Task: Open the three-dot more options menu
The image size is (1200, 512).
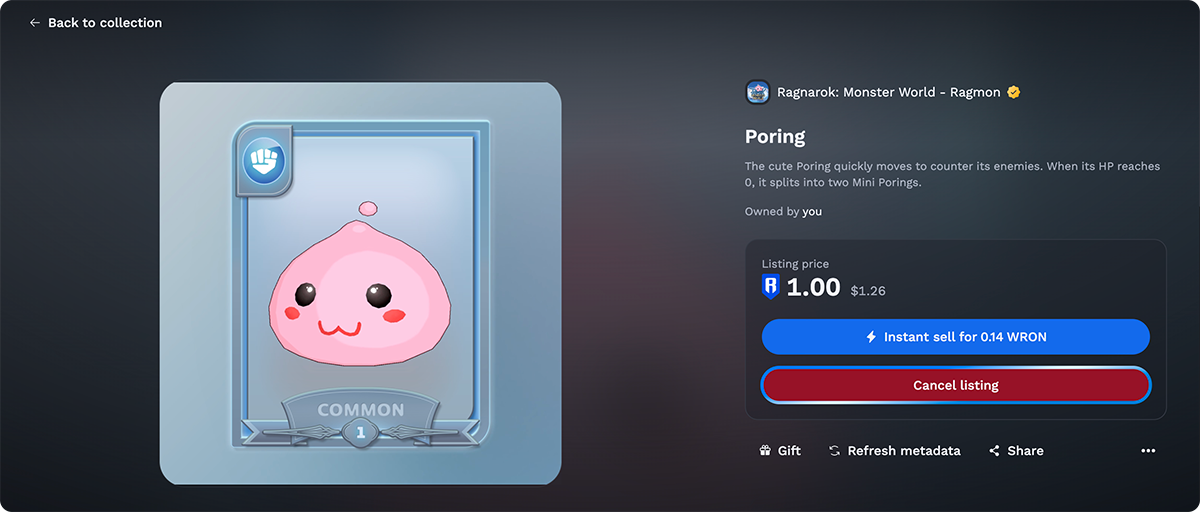Action: (x=1148, y=451)
